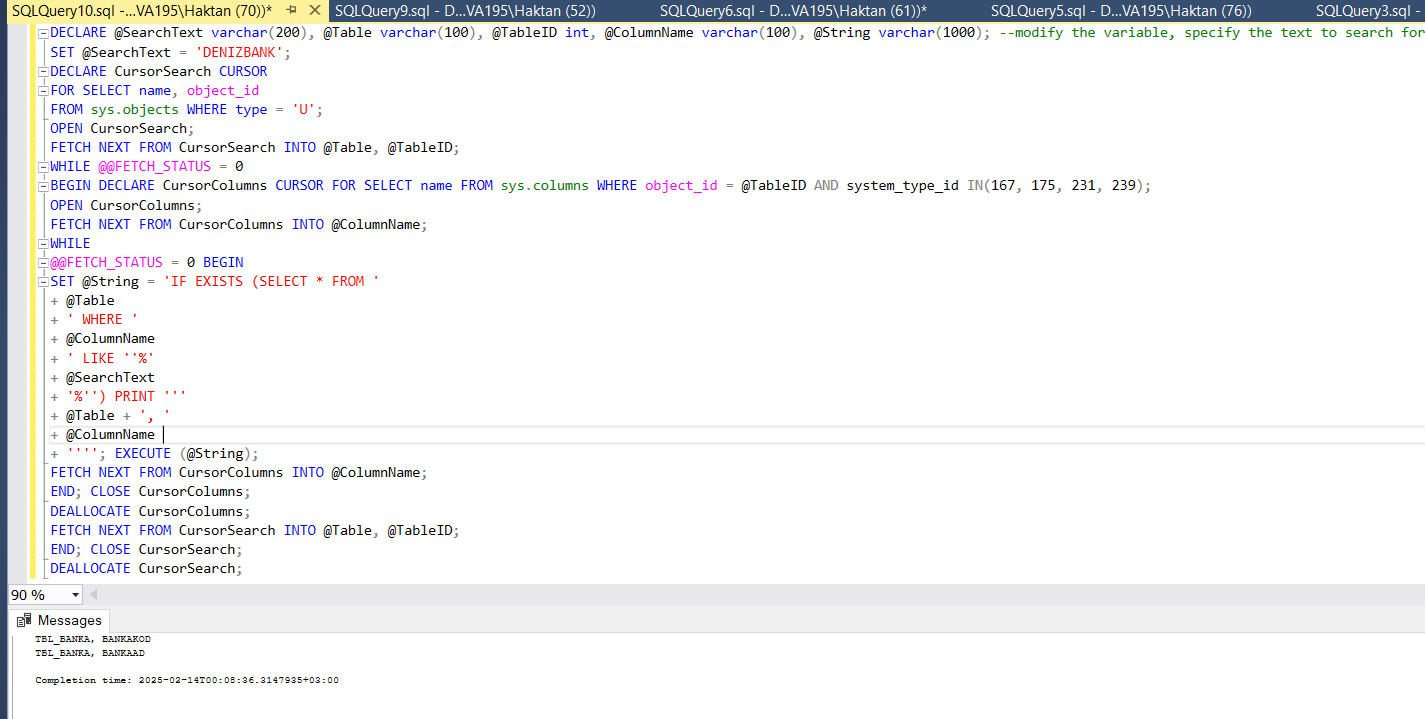Click the IN(167, 175, 231, 239) text

pos(1055,186)
